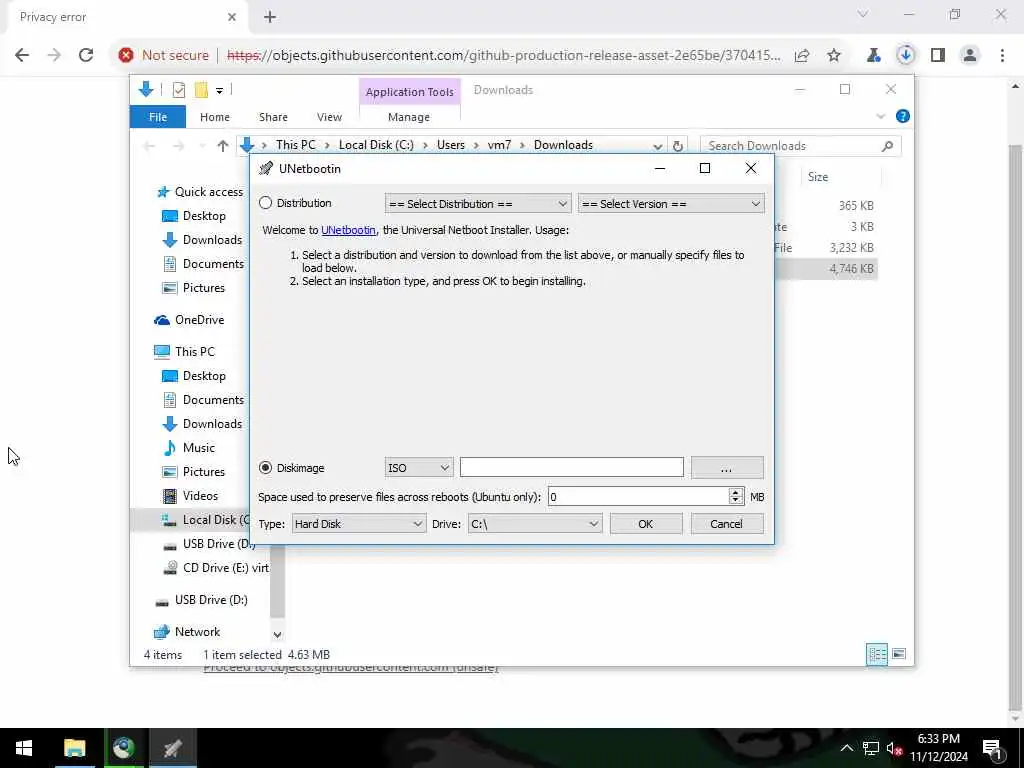The height and width of the screenshot is (768, 1024).
Task: Switch to details view icon in status bar
Action: point(877,654)
